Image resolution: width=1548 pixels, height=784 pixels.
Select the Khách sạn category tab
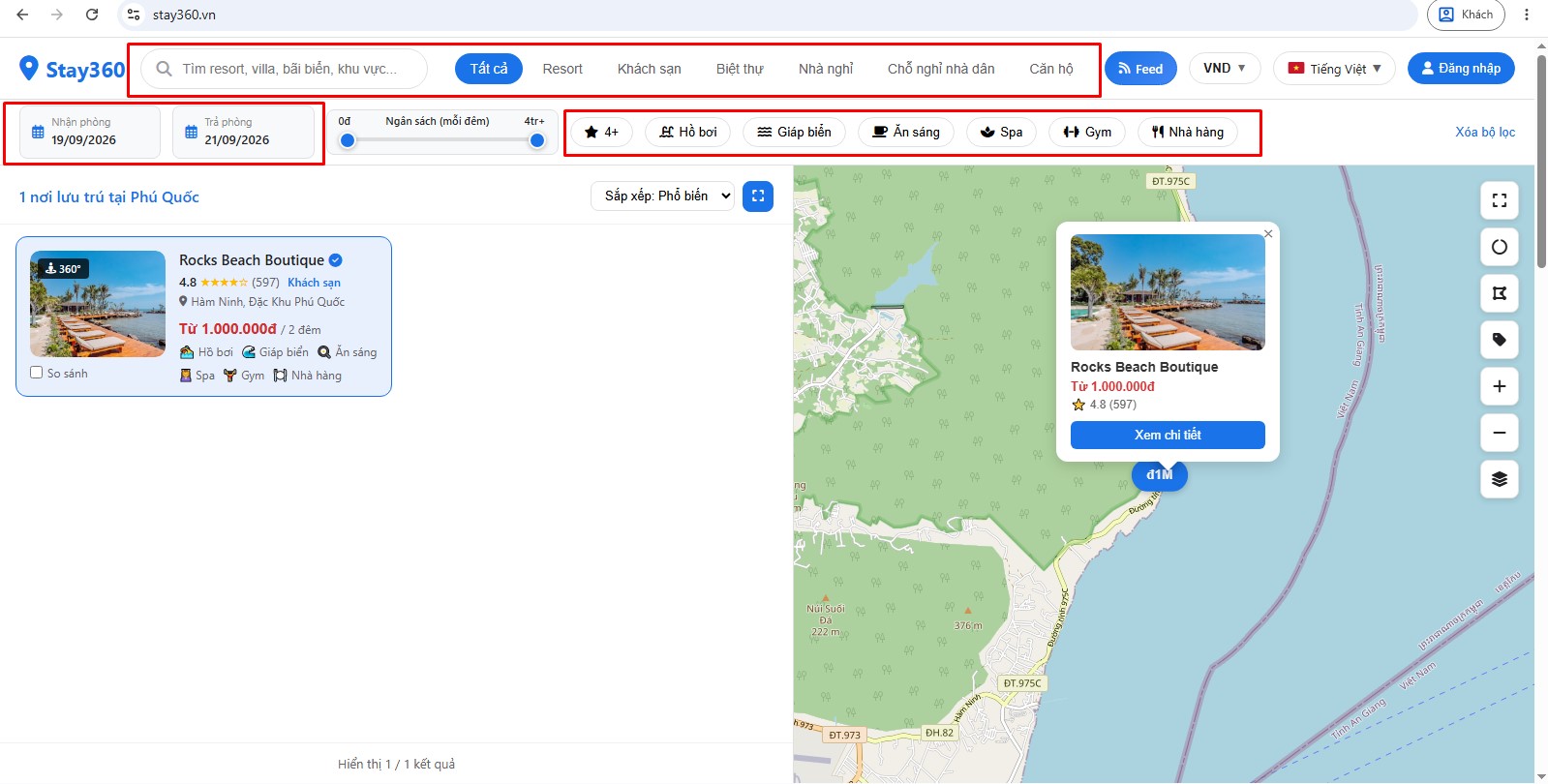coord(650,69)
